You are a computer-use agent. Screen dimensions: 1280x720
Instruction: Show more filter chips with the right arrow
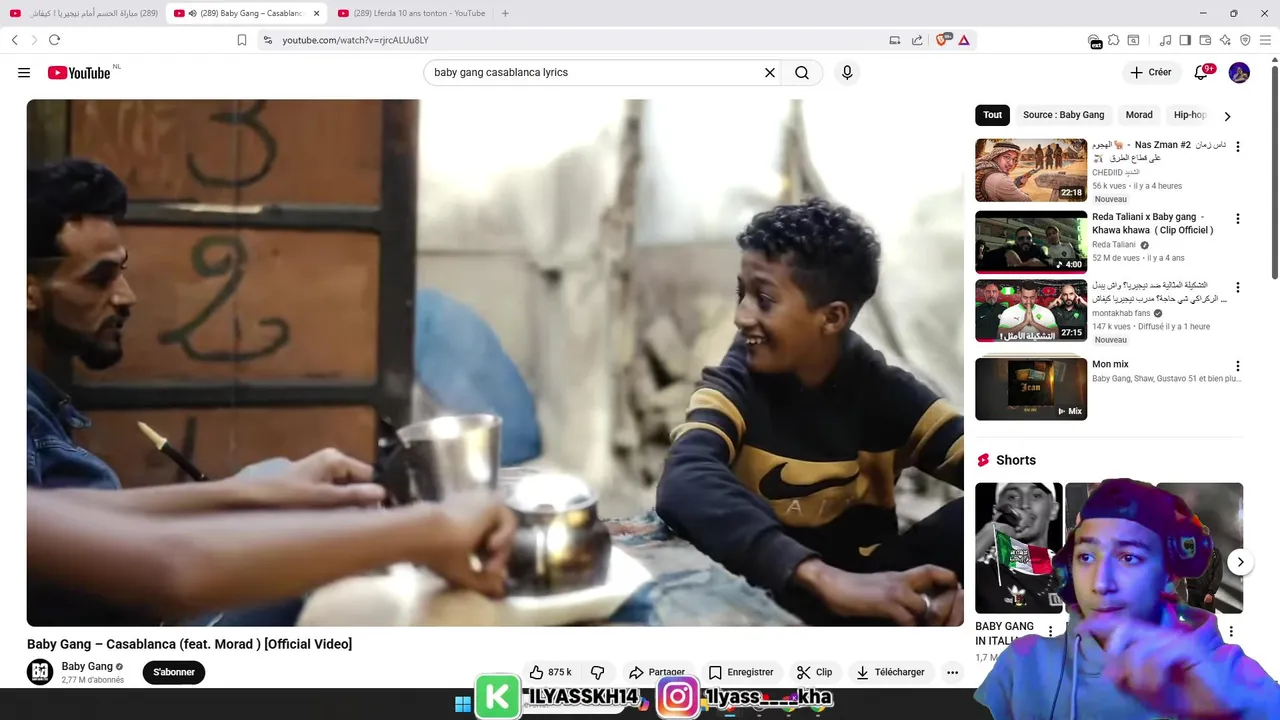pyautogui.click(x=1227, y=116)
